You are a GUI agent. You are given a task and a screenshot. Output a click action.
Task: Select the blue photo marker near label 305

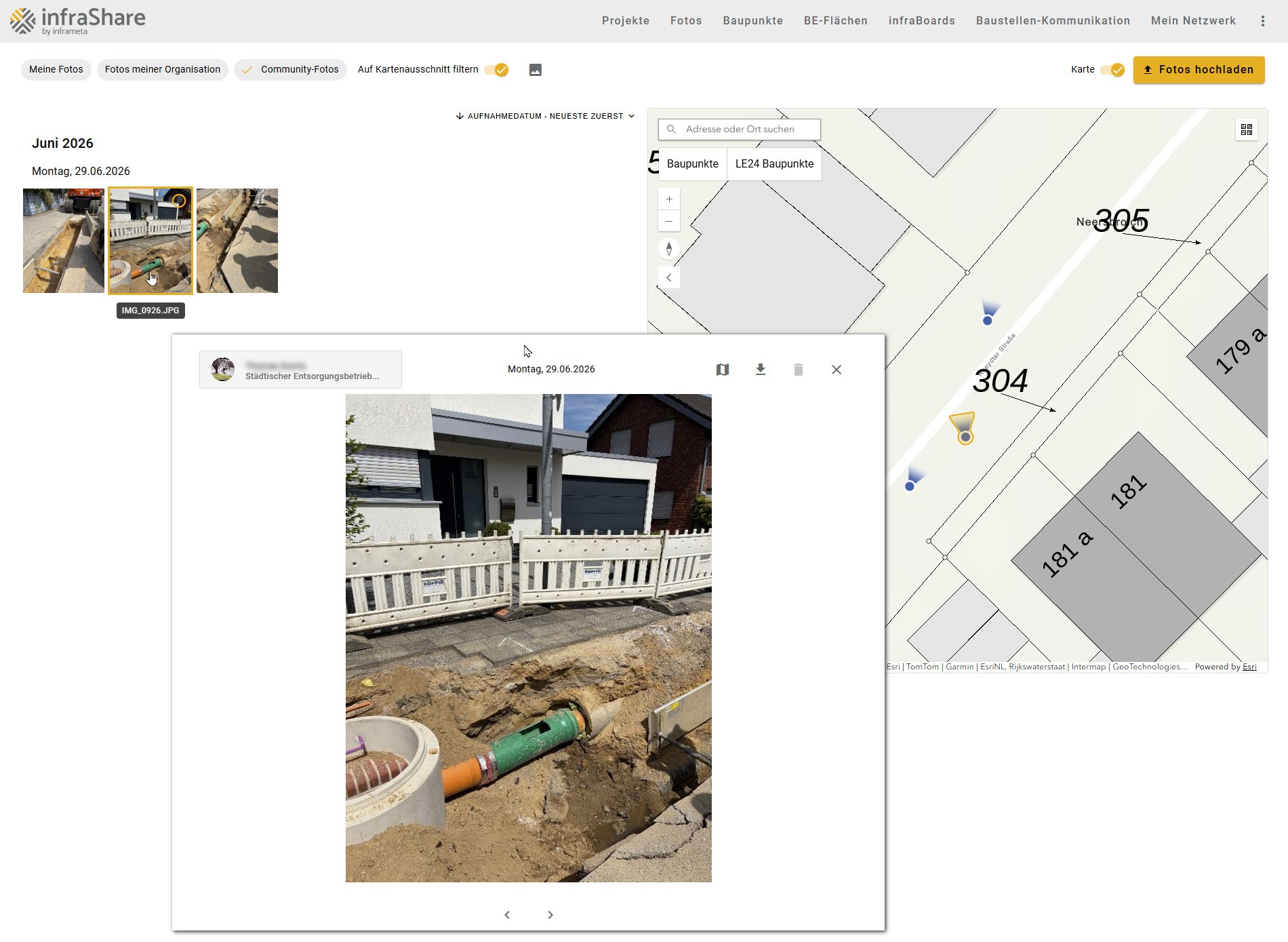tap(988, 320)
